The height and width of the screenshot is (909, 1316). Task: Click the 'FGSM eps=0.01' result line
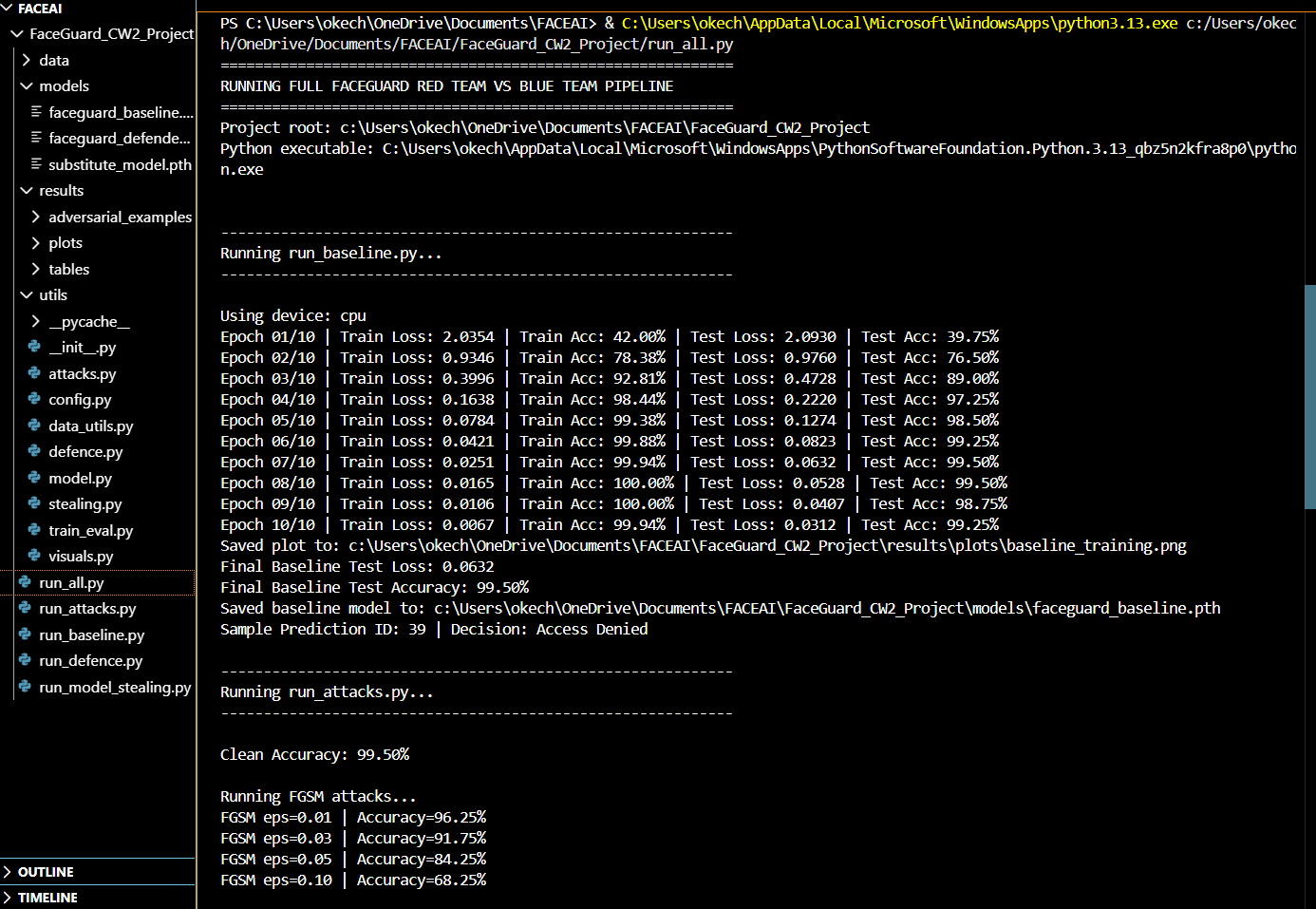[x=353, y=818]
